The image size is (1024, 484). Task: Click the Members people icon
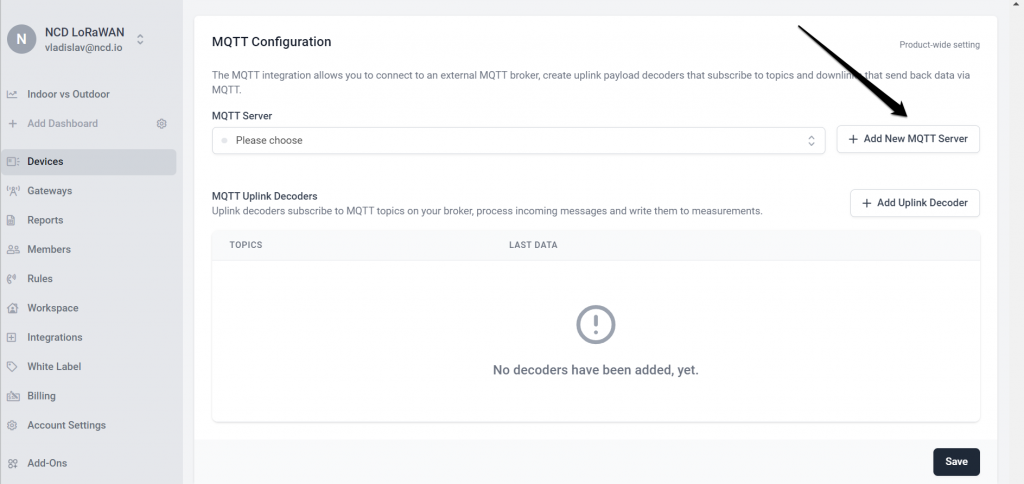tap(12, 250)
